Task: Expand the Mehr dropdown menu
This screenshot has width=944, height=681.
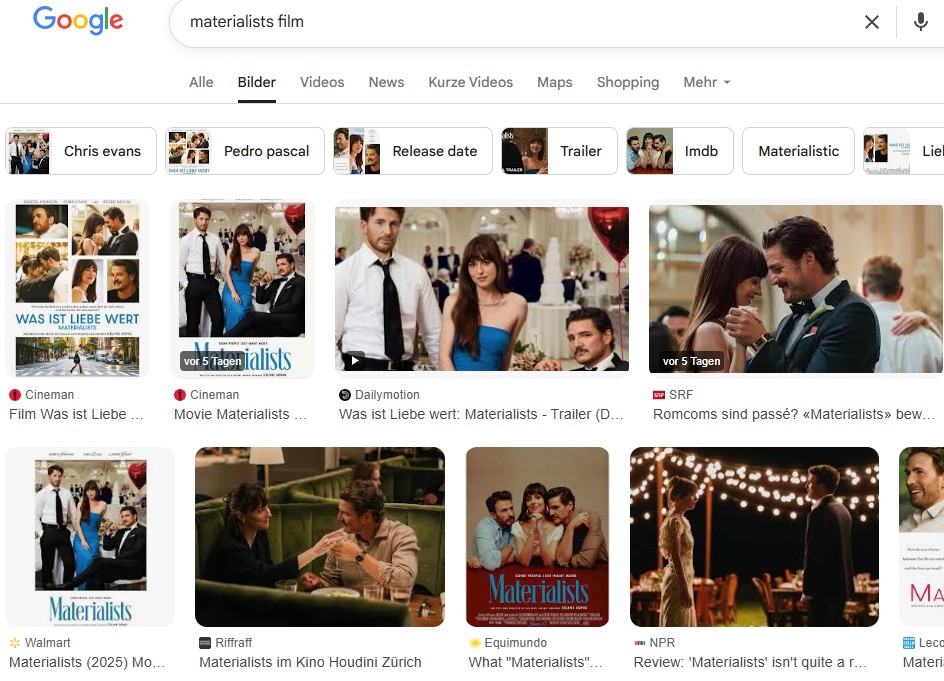Action: 706,82
